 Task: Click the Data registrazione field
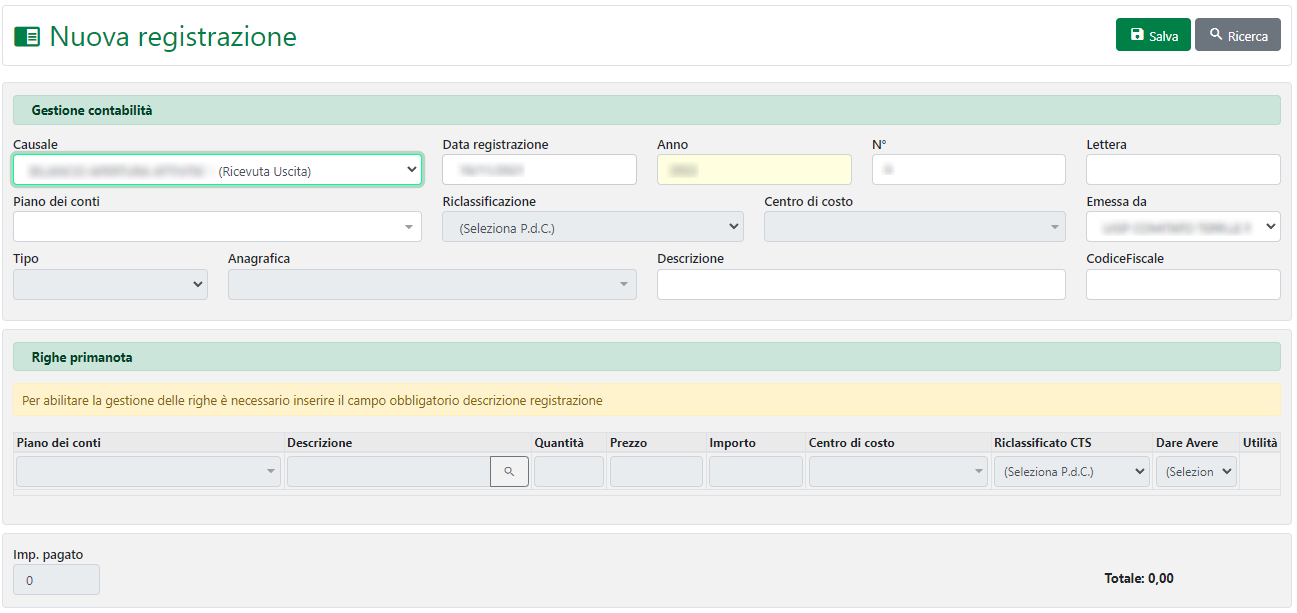(x=539, y=170)
